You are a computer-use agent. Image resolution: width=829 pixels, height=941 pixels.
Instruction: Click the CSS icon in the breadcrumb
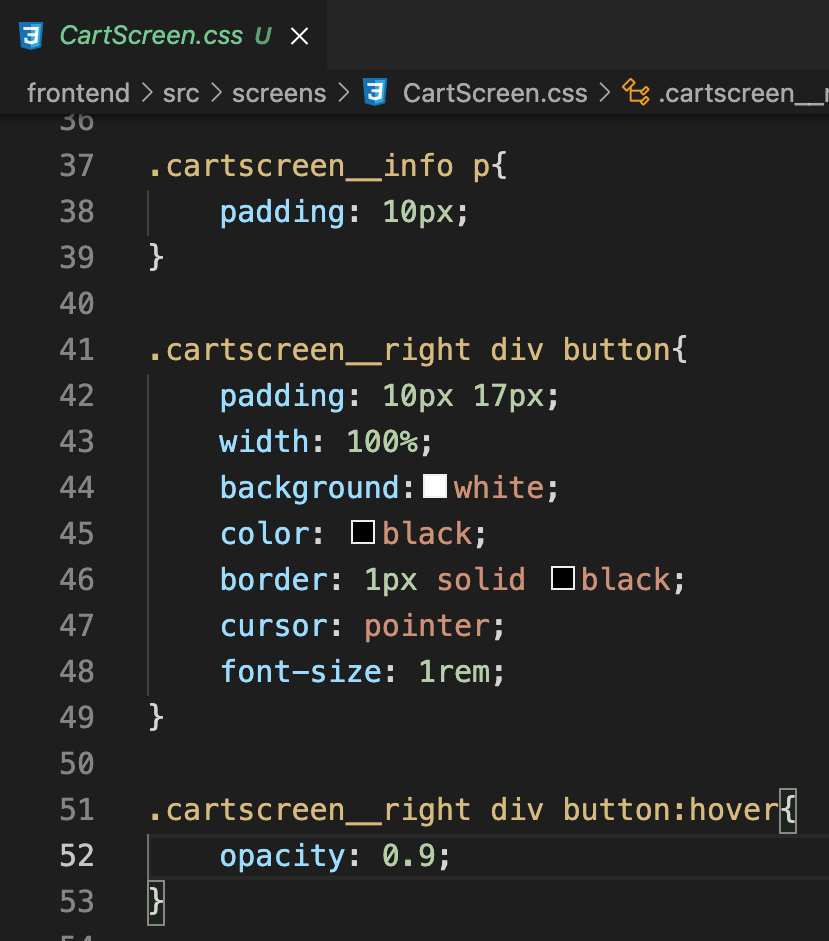click(375, 92)
